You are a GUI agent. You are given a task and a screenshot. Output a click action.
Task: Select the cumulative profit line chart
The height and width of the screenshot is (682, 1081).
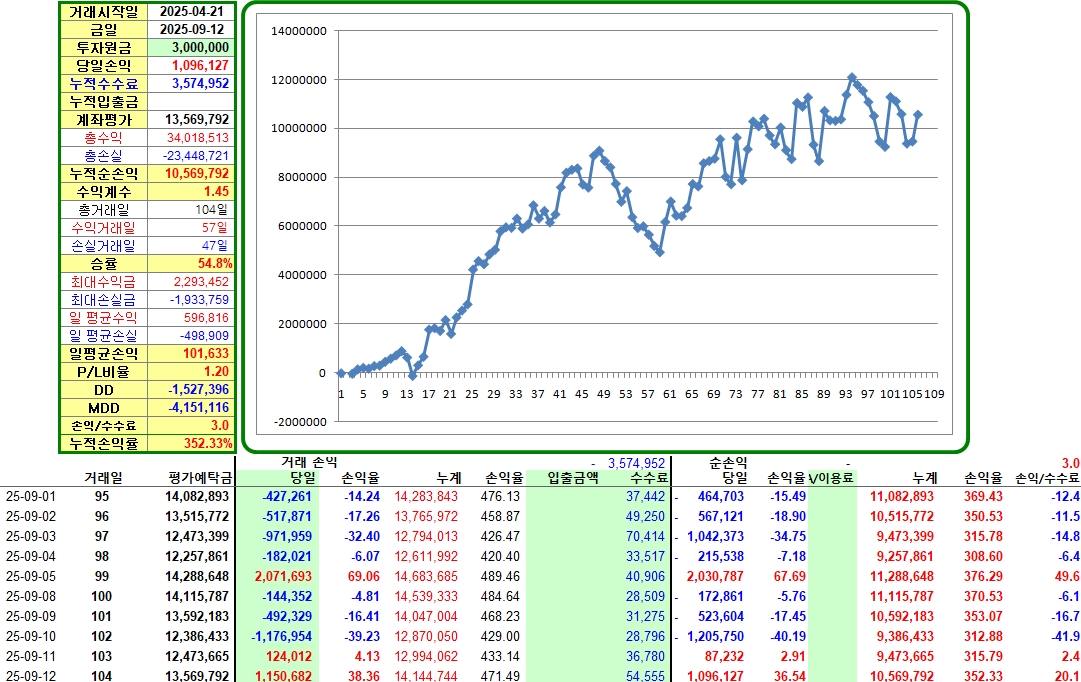605,224
